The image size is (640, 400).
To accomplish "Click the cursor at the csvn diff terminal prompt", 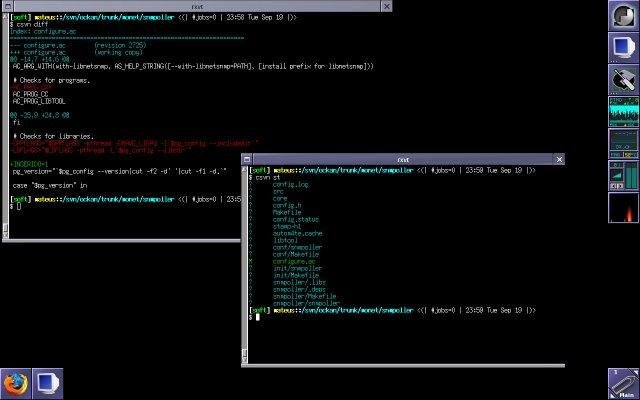I will pyautogui.click(x=19, y=206).
